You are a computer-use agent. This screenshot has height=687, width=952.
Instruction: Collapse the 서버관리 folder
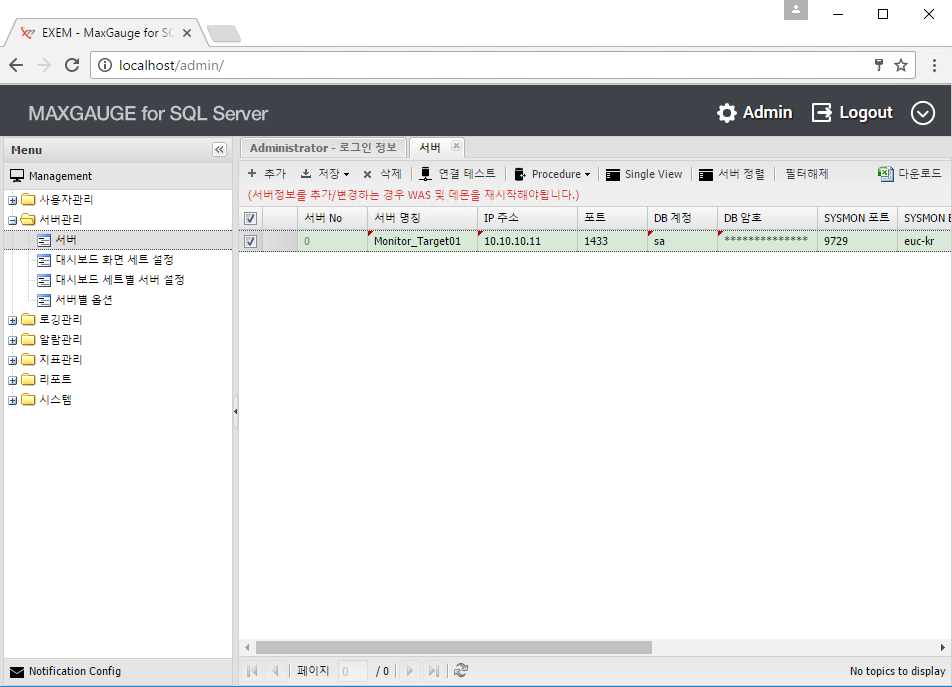12,220
